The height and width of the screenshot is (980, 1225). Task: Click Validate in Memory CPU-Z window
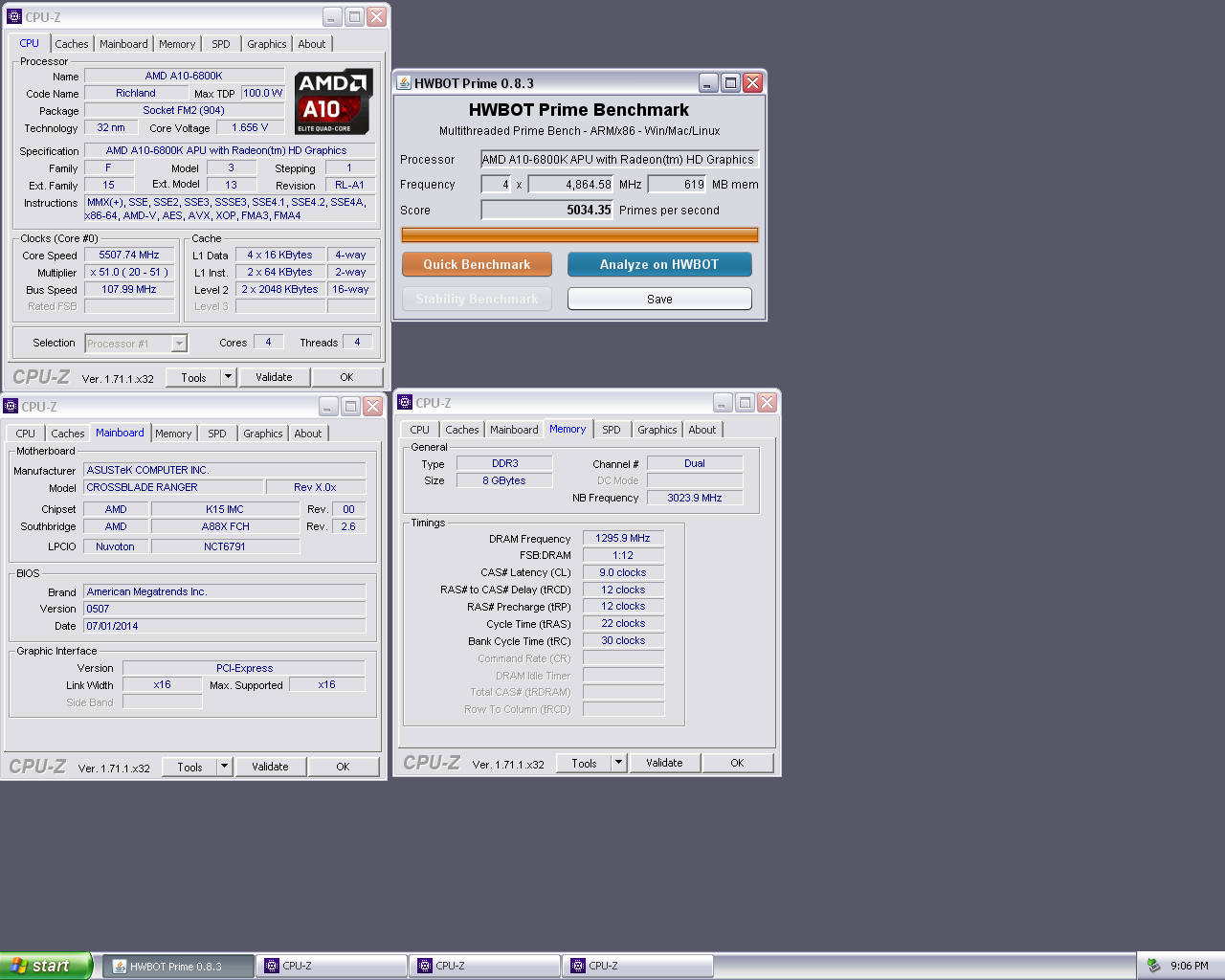[664, 763]
